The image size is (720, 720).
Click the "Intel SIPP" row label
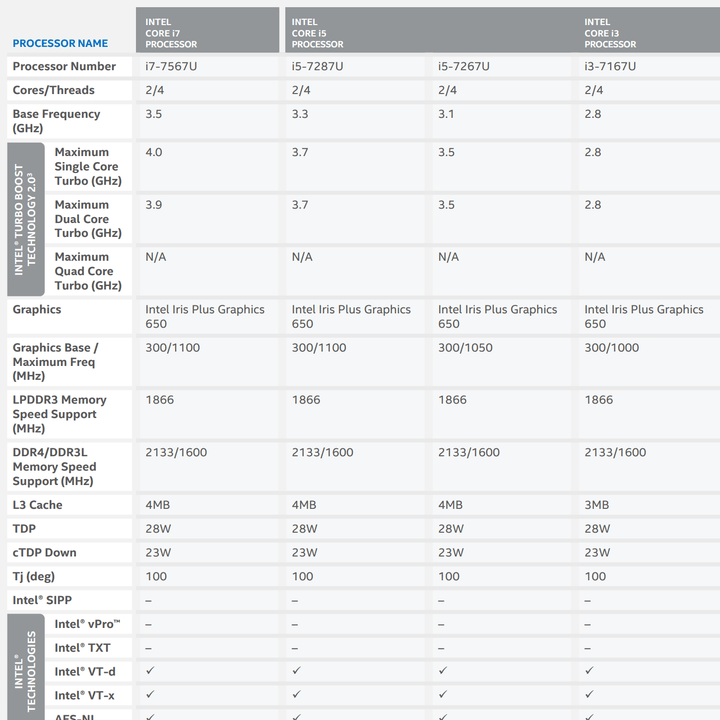(42, 600)
